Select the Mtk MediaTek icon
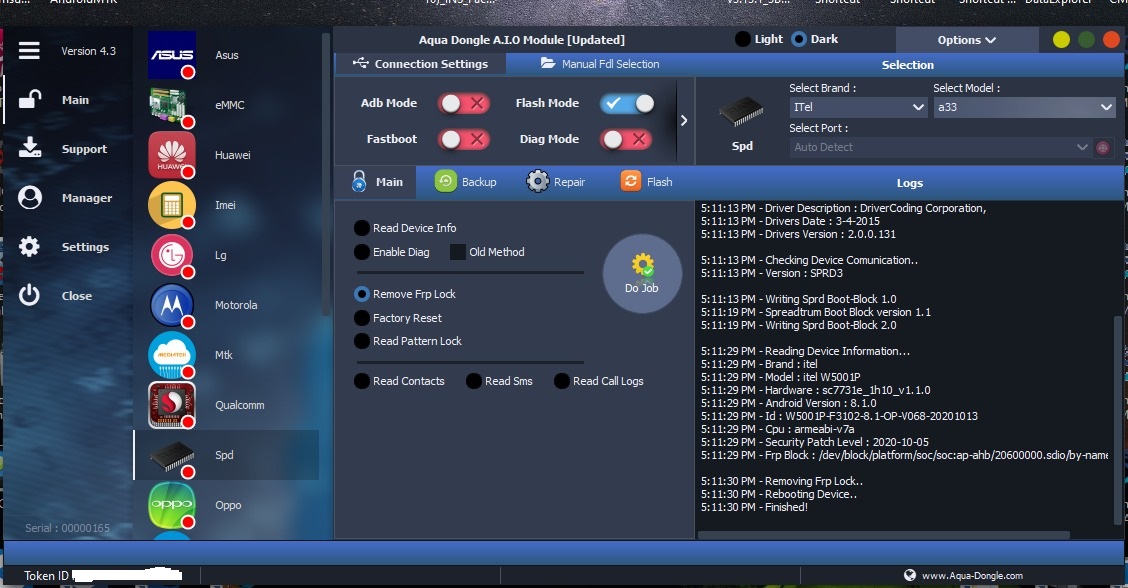Viewport: 1128px width, 588px height. click(172, 355)
